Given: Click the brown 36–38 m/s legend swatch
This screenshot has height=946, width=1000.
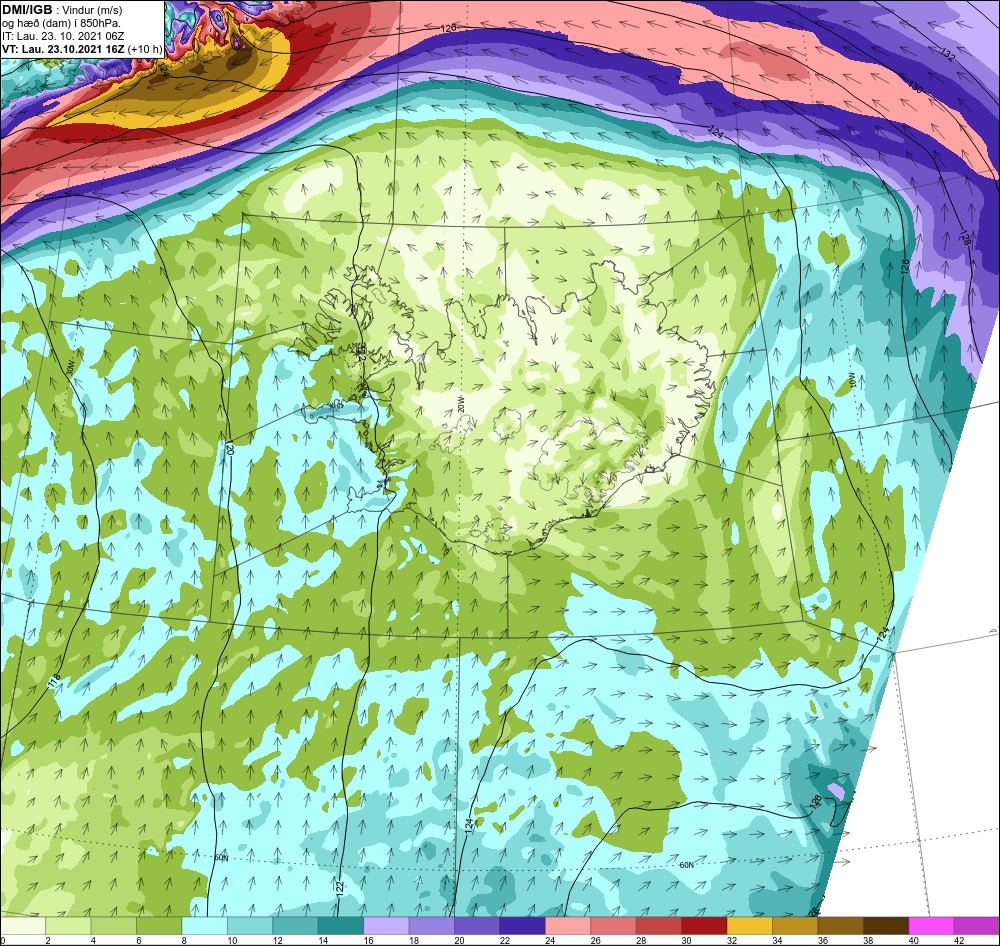Looking at the screenshot, I should [841, 926].
